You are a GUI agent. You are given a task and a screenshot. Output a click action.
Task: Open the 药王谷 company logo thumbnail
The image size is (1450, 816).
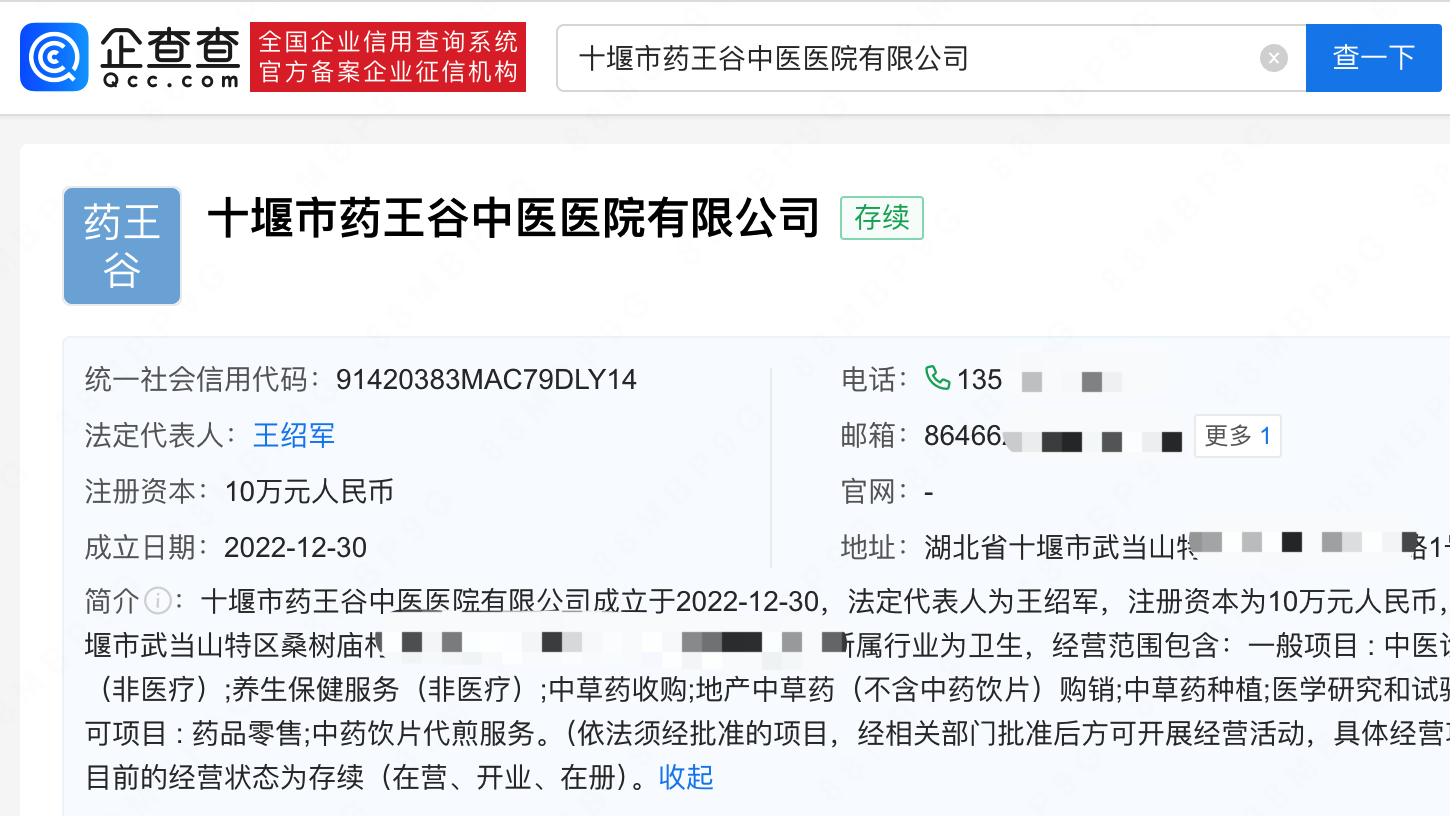tap(122, 246)
